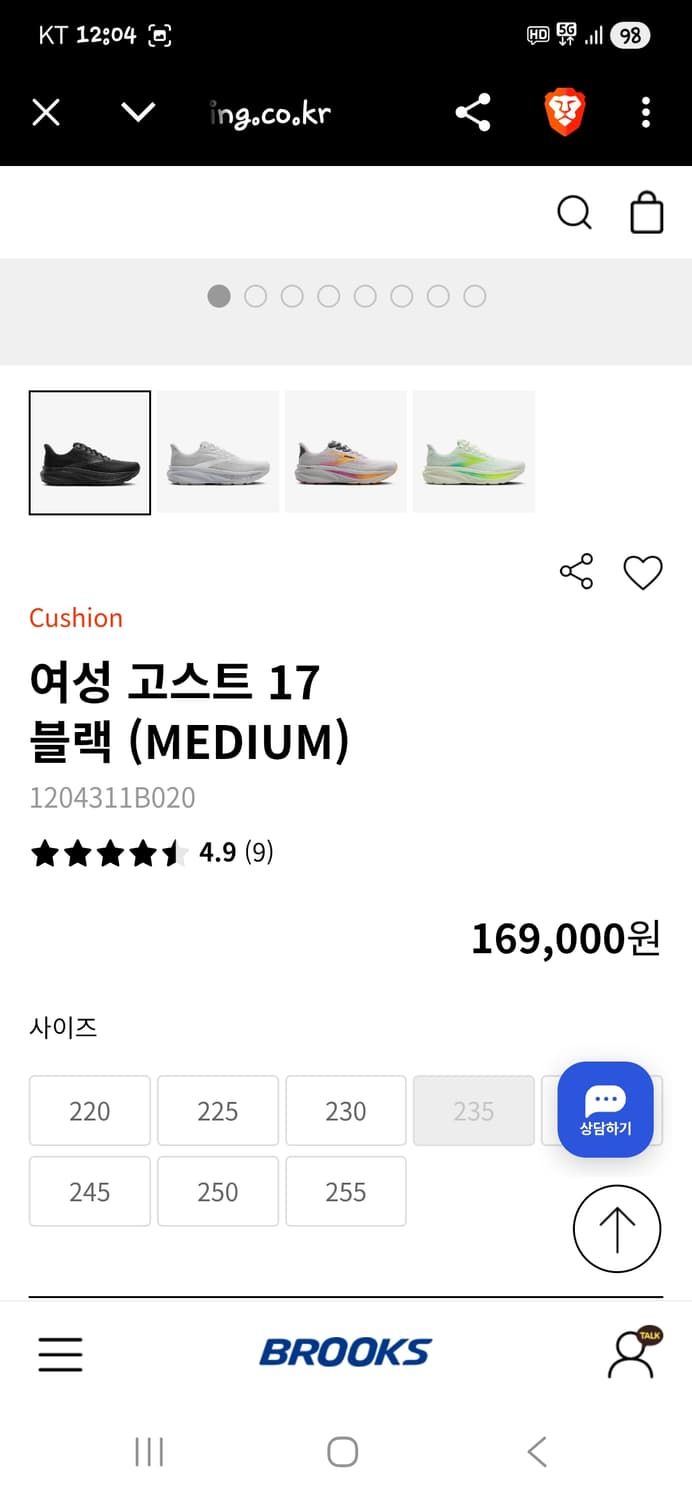This screenshot has height=1500, width=692.
Task: Tap the product code 1204311B020
Action: (x=112, y=798)
